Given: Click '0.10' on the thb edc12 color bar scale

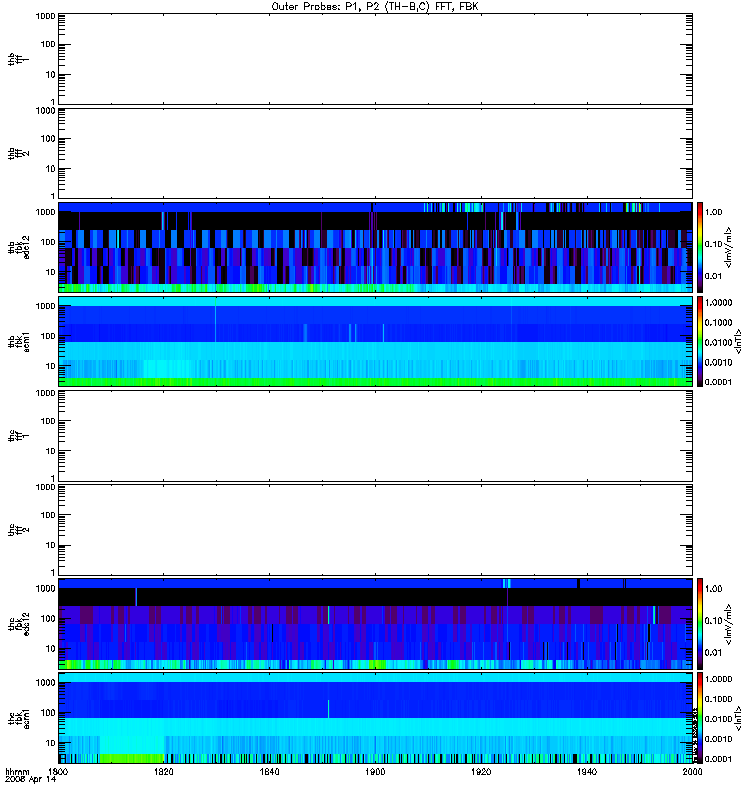Looking at the screenshot, I should pos(713,244).
